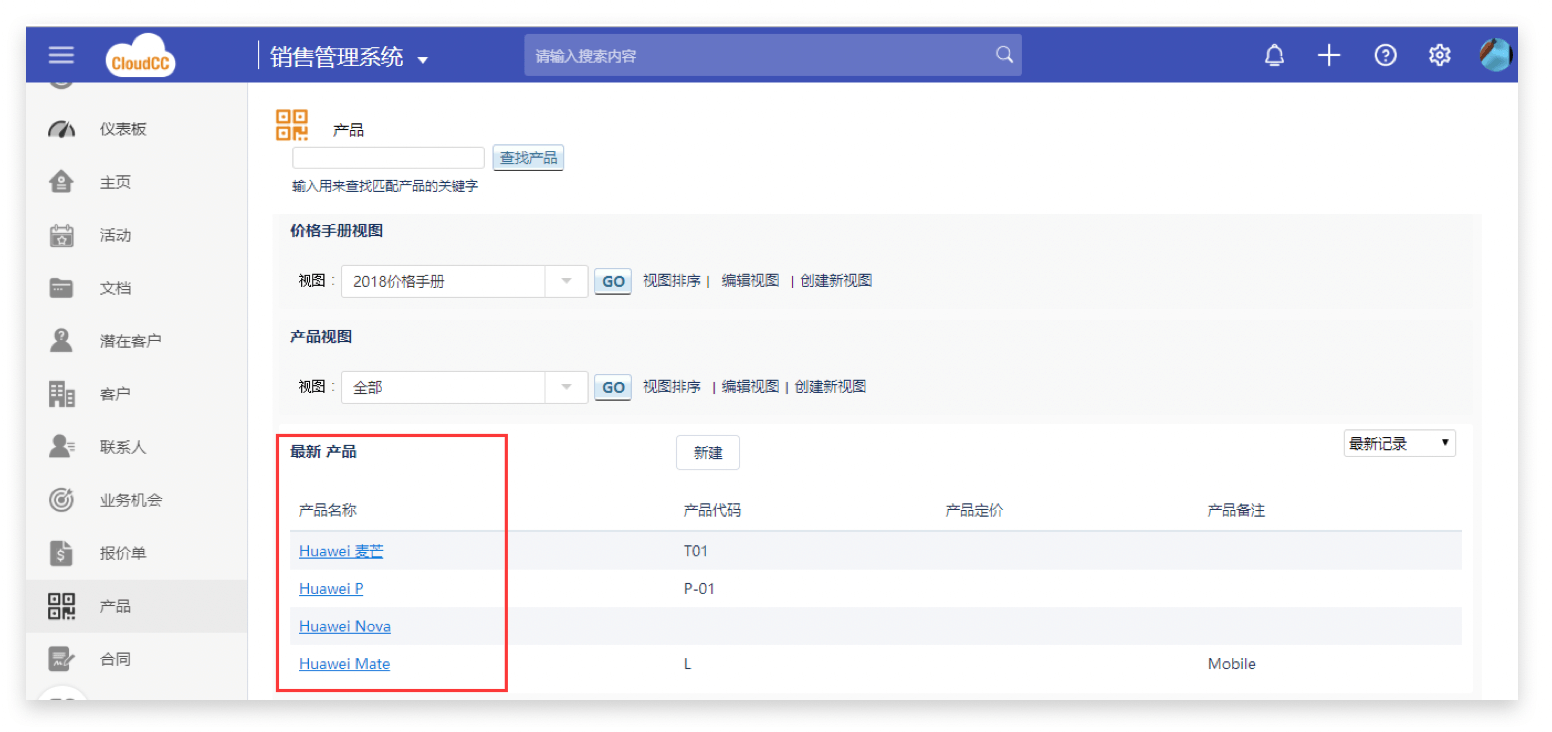Open the Huawei P product link

click(331, 589)
